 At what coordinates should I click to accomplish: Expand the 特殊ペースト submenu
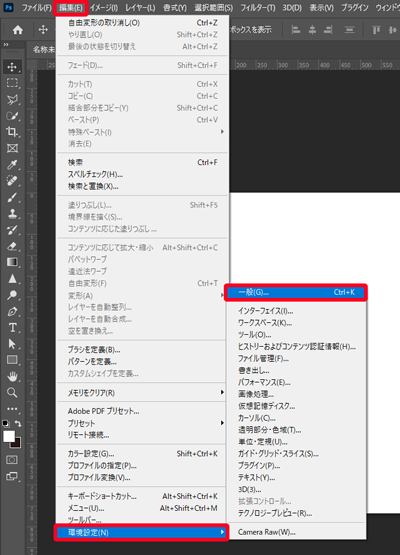(142, 132)
